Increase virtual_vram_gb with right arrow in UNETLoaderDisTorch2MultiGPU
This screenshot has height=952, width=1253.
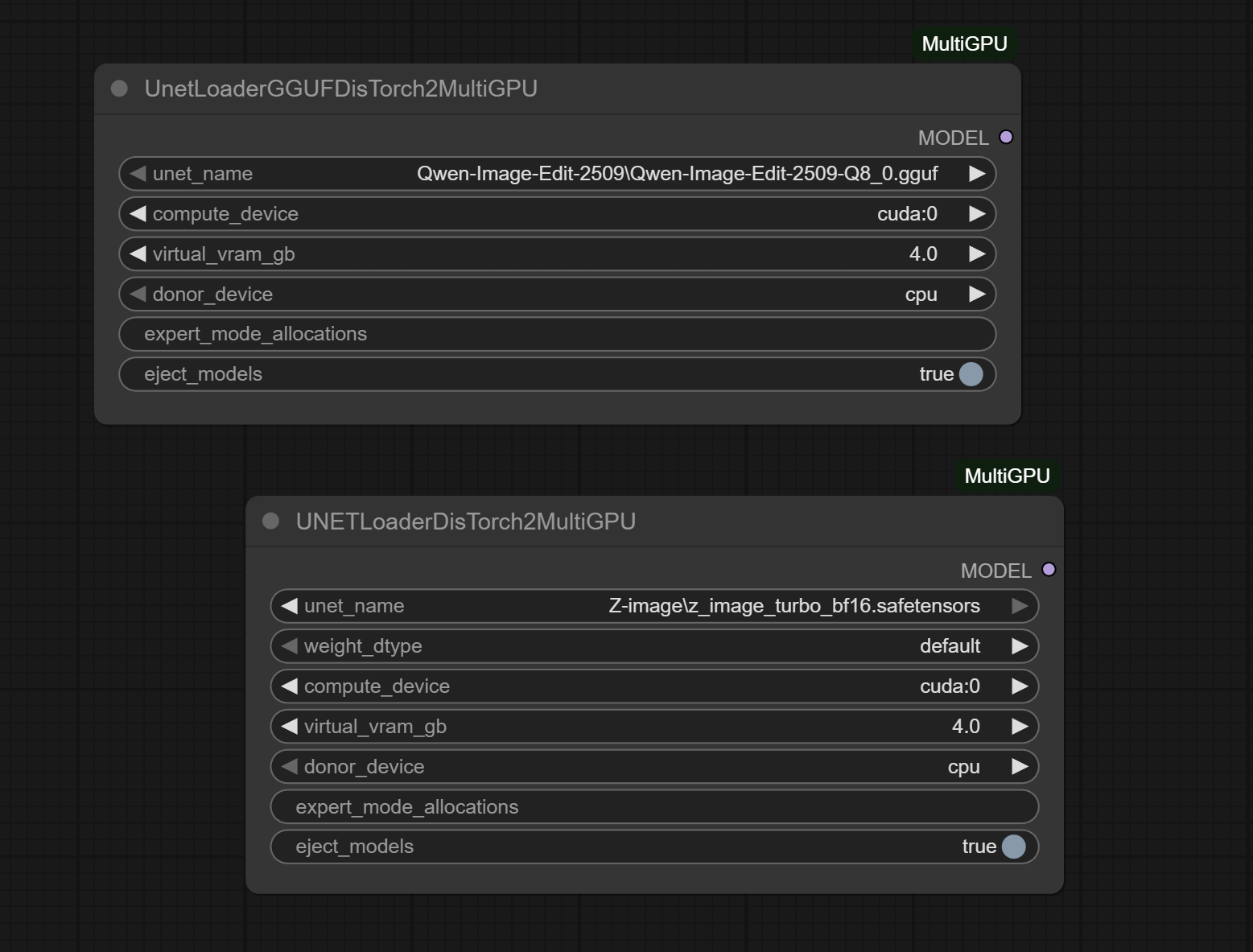(x=1020, y=727)
